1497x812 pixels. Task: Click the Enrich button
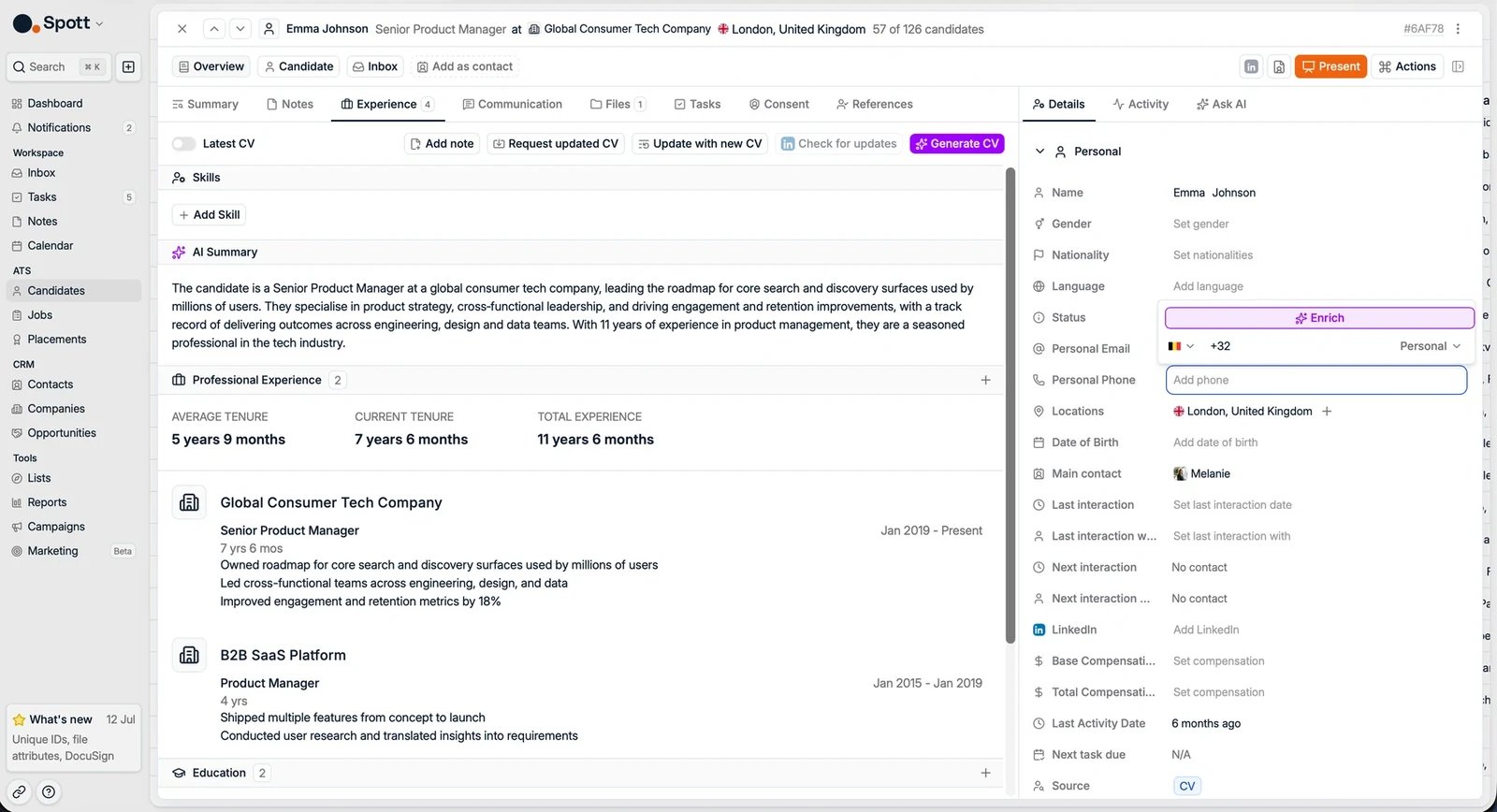coord(1319,318)
